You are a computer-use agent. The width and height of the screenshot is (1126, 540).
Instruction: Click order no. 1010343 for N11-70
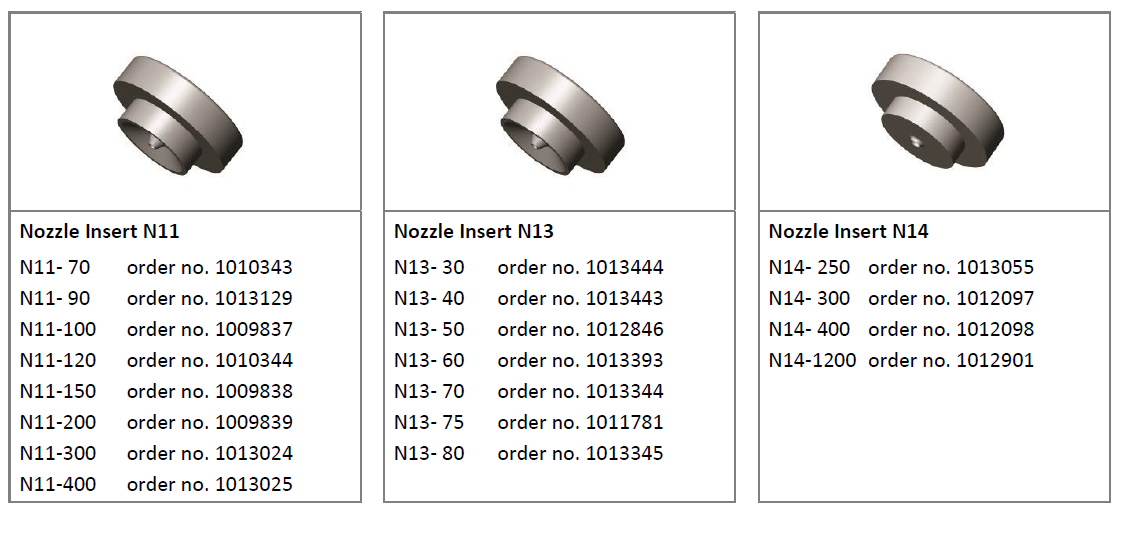click(x=210, y=268)
